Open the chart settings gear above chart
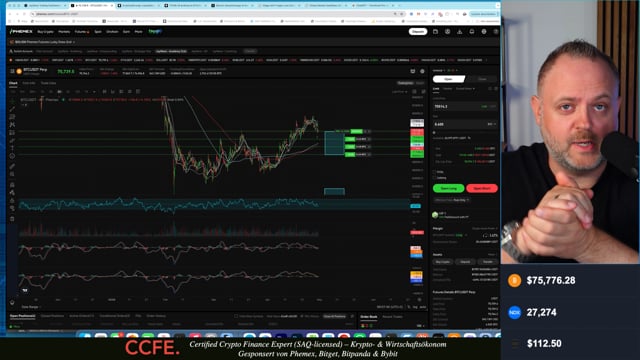640x360 pixels. tap(422, 71)
